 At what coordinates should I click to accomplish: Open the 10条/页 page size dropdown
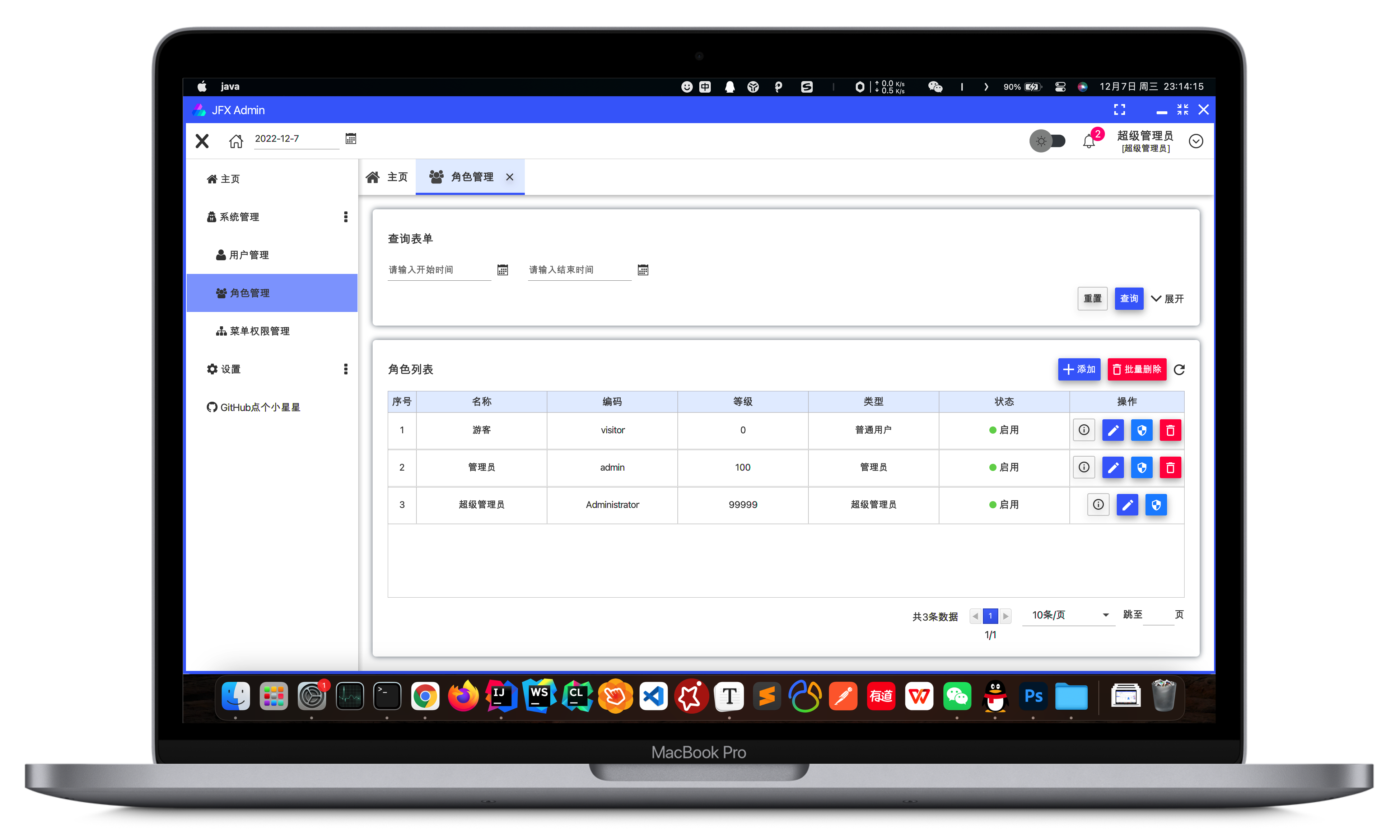tap(1068, 615)
